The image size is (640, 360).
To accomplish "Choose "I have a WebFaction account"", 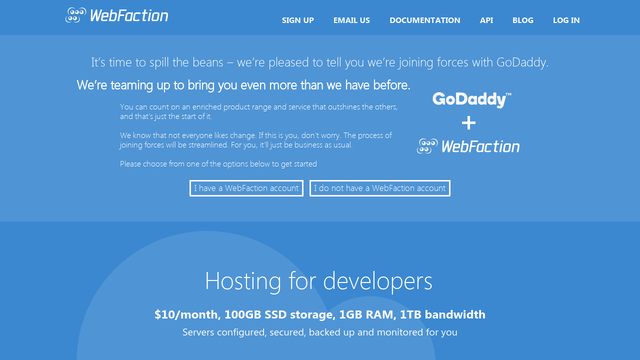I will pyautogui.click(x=246, y=188).
